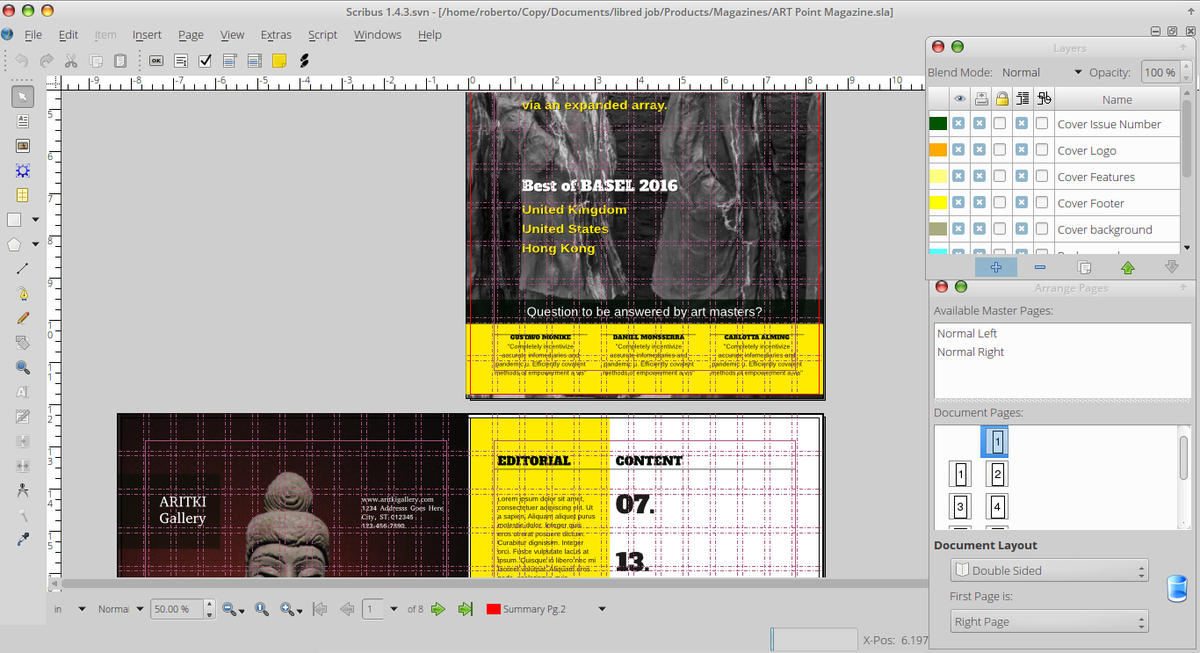The width and height of the screenshot is (1200, 653).
Task: Select the Normal Left master page
Action: tap(967, 333)
